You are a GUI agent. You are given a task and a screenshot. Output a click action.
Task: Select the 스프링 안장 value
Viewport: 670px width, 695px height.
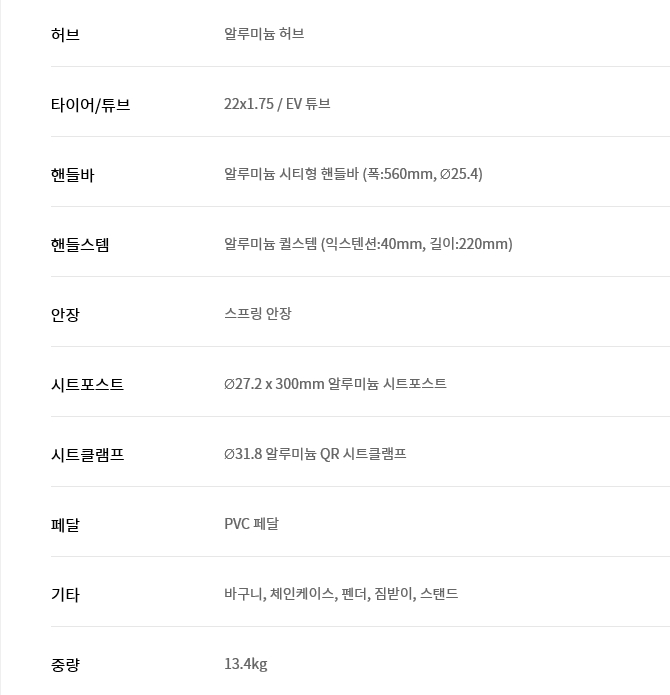pos(258,314)
